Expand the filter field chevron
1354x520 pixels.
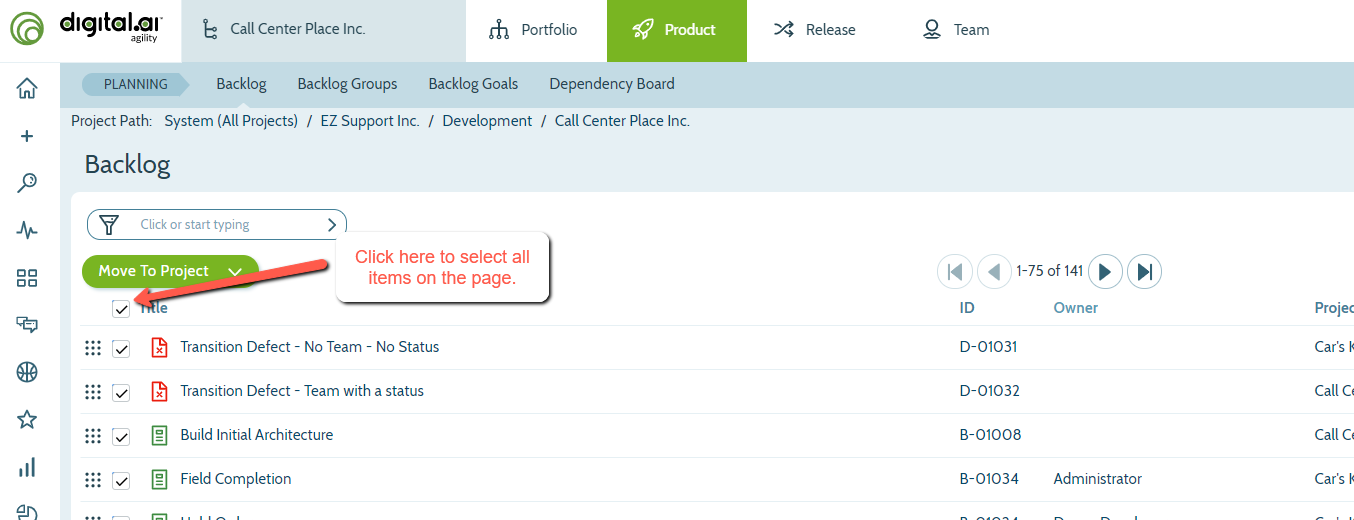332,225
